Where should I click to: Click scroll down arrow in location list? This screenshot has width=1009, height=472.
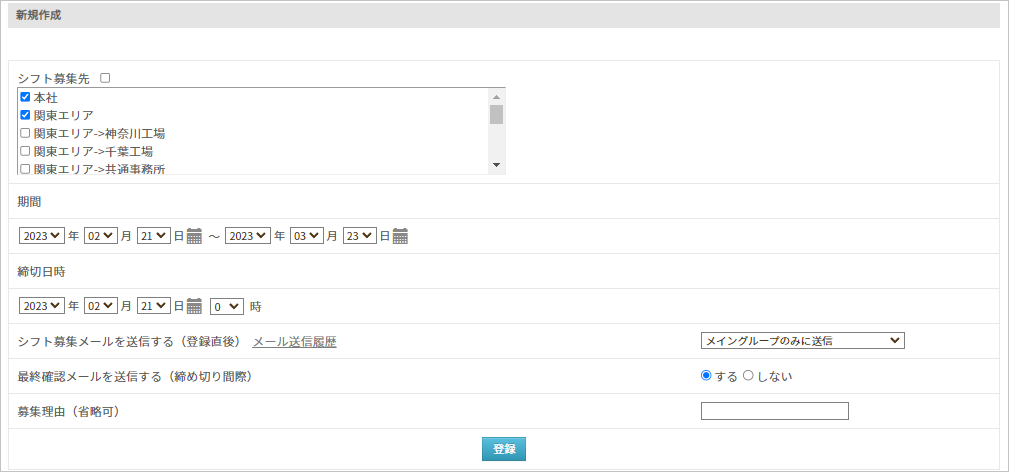pos(496,165)
